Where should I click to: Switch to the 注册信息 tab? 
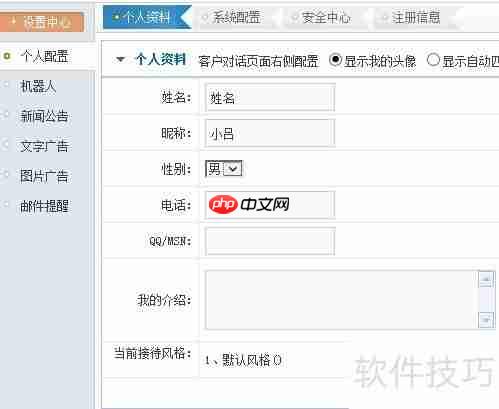tap(416, 17)
